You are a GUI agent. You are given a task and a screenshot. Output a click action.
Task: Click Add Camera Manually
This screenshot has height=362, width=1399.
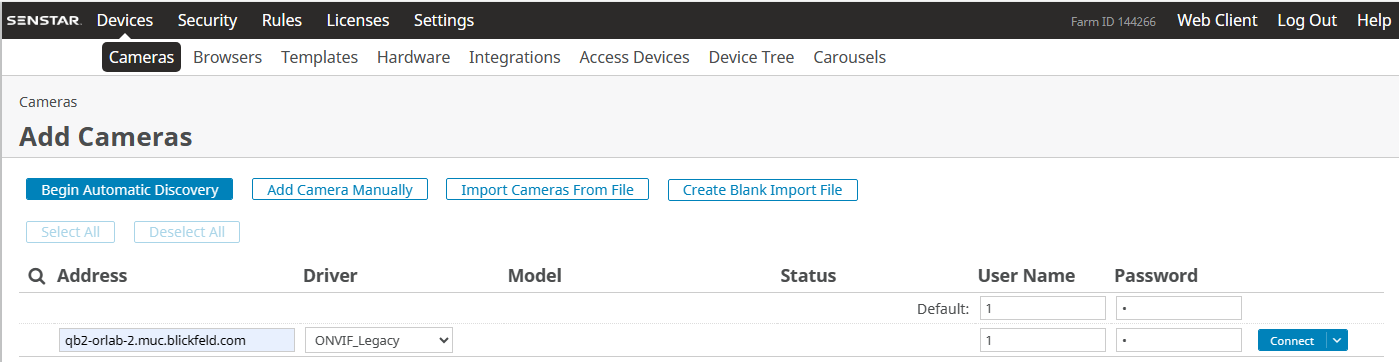340,189
